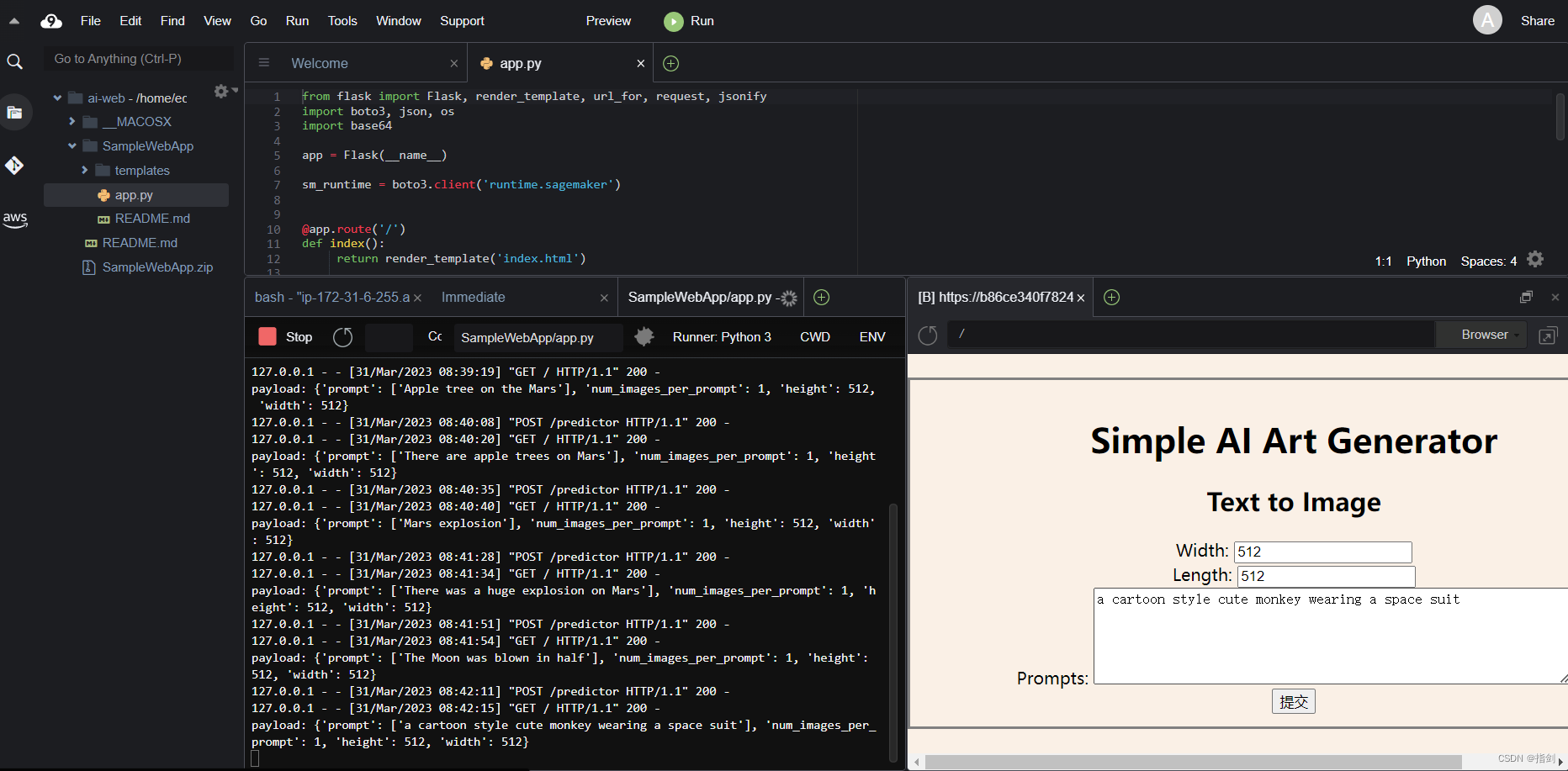Open the Tools menu

coord(342,21)
